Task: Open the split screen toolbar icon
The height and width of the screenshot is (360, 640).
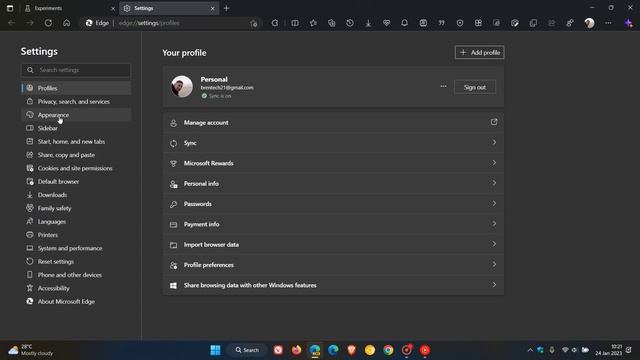Action: click(295, 23)
